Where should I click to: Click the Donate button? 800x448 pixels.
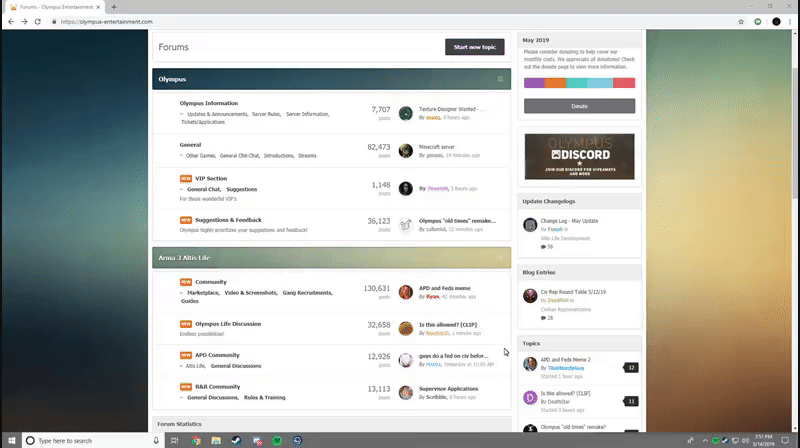(x=580, y=106)
